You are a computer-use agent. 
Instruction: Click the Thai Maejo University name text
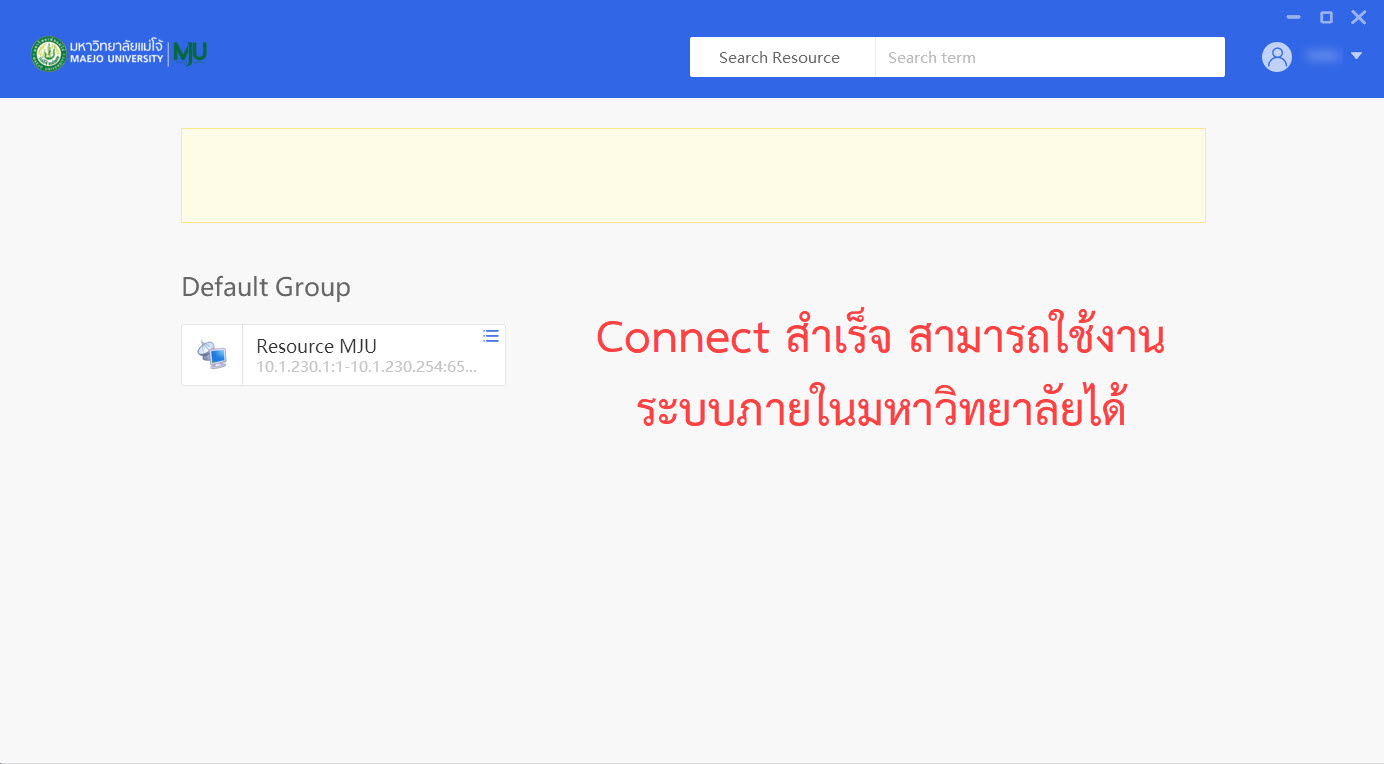tap(116, 46)
